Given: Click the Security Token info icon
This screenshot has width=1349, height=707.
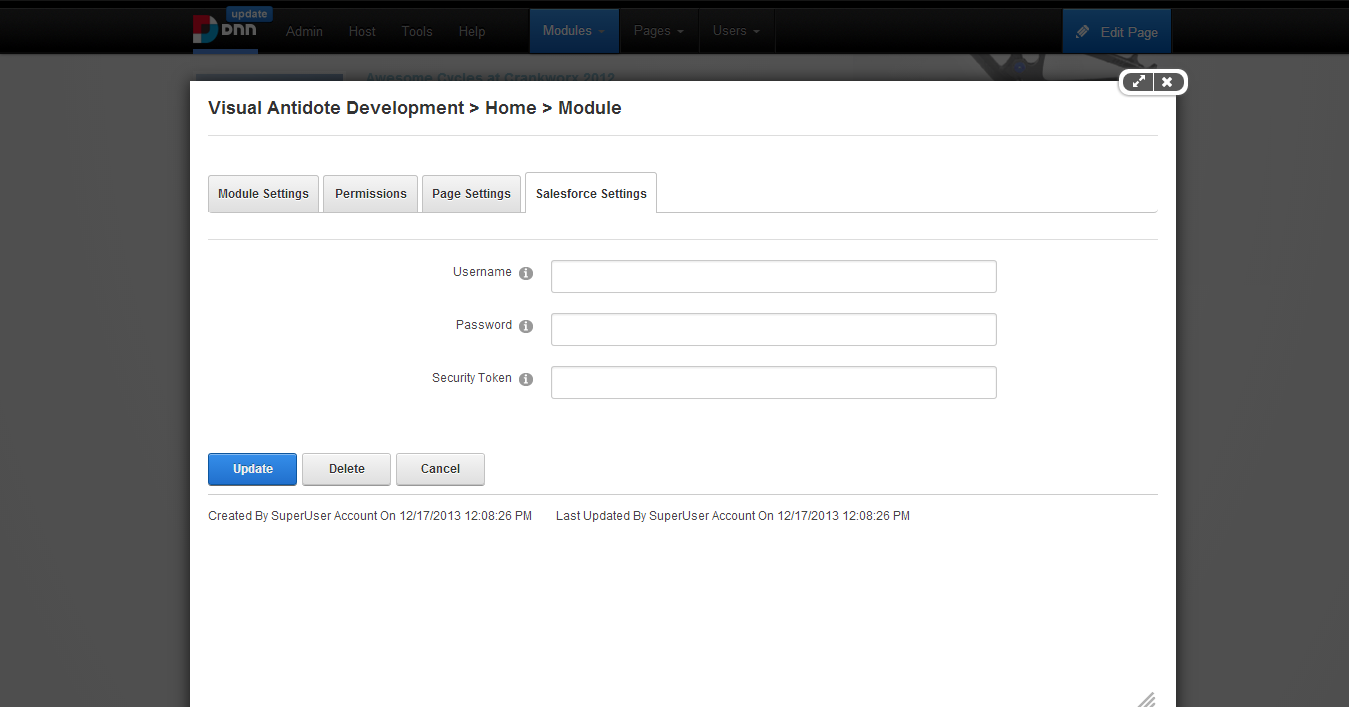Looking at the screenshot, I should point(526,379).
